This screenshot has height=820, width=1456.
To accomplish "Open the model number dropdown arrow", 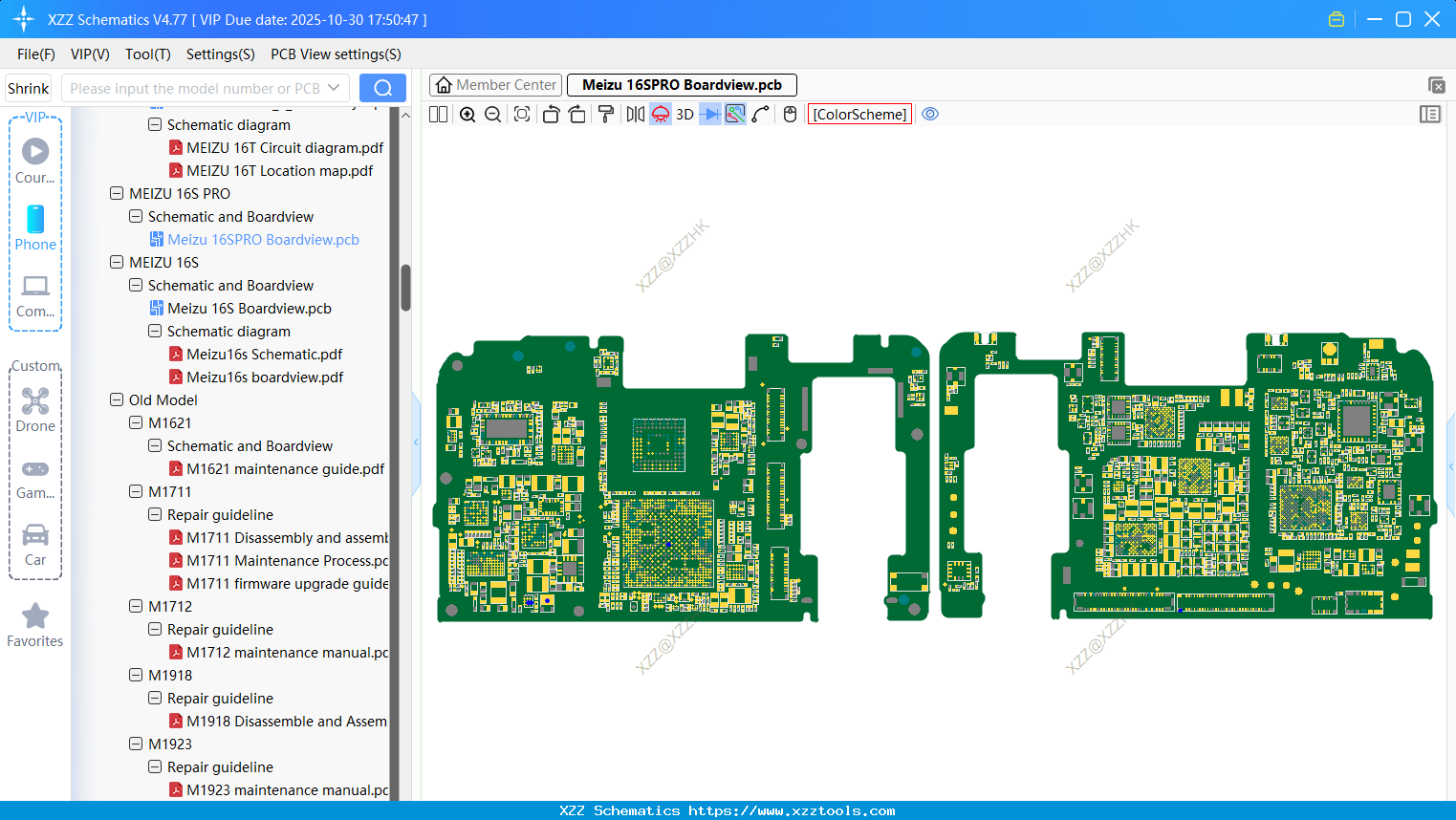I will [x=334, y=88].
